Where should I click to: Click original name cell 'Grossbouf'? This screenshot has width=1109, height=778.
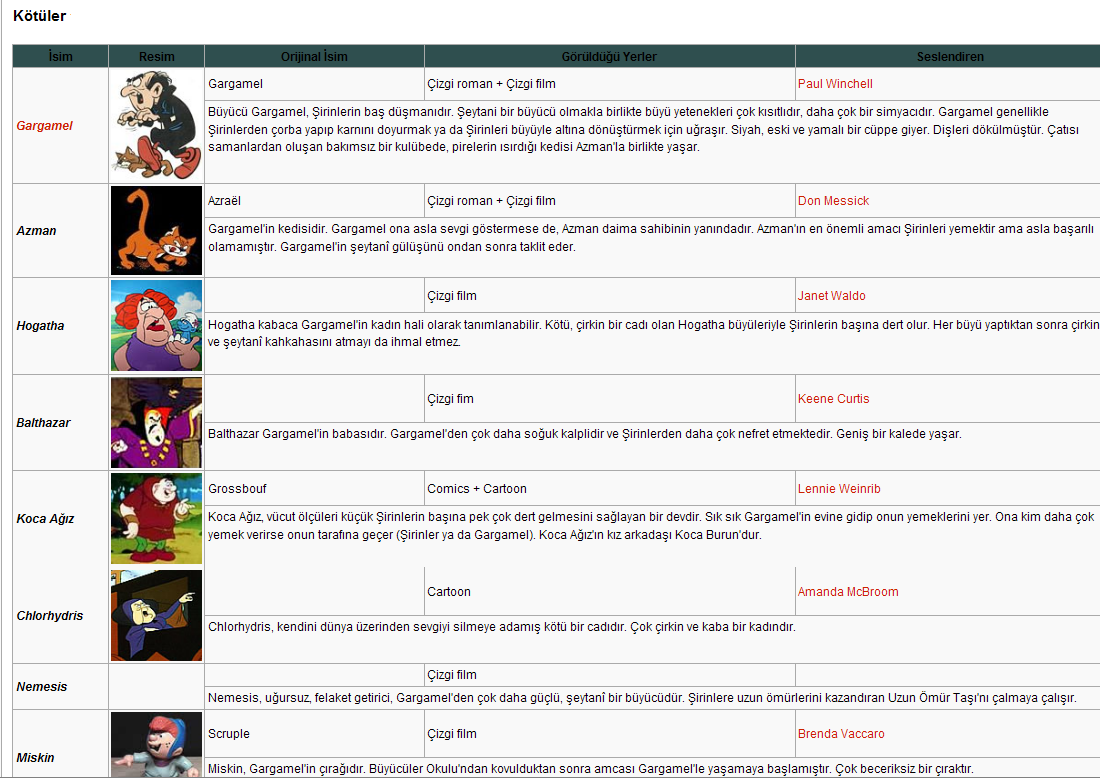click(314, 489)
